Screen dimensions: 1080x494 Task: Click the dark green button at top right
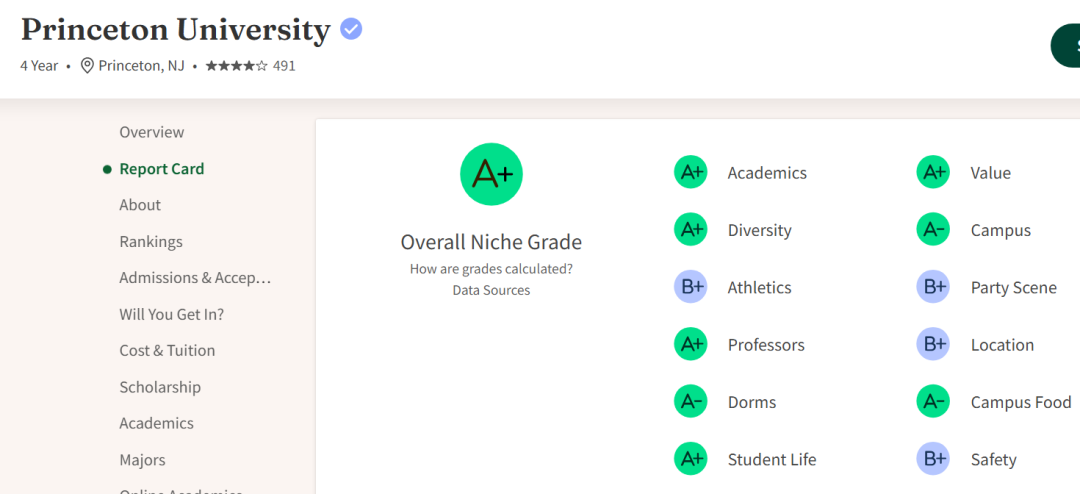click(x=1066, y=45)
